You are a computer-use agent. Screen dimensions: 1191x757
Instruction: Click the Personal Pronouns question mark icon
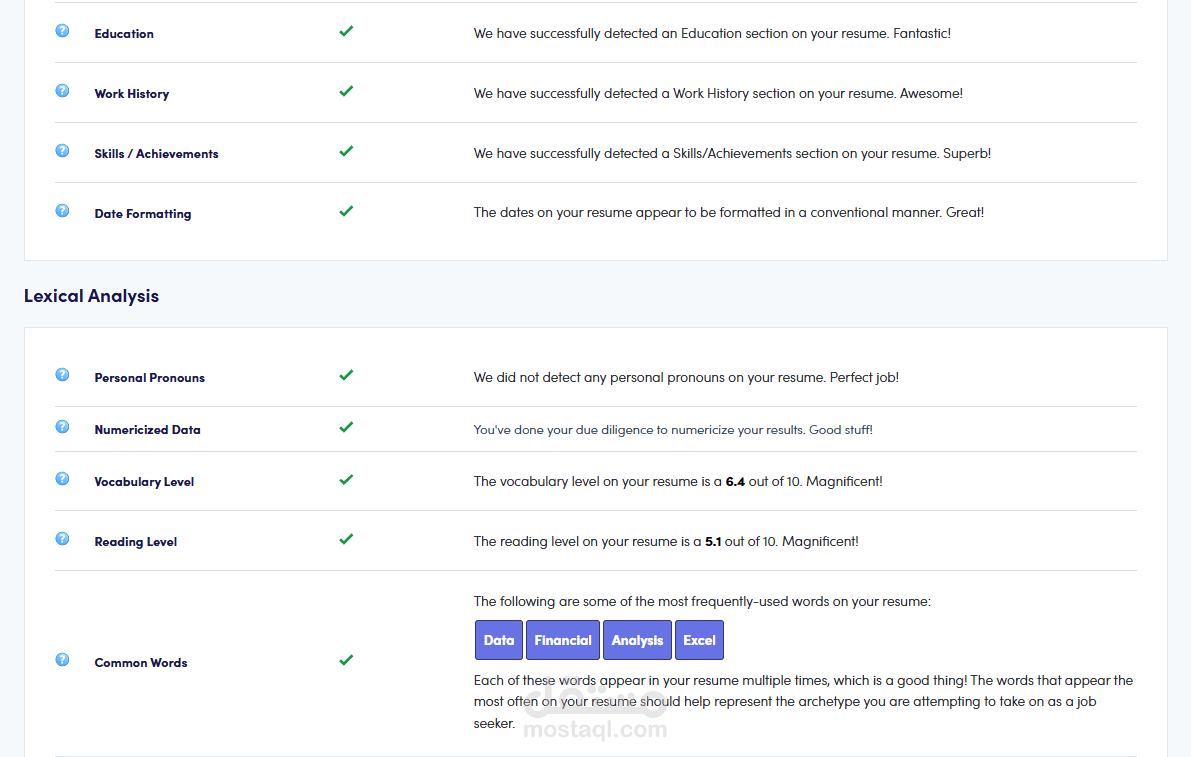(62, 375)
